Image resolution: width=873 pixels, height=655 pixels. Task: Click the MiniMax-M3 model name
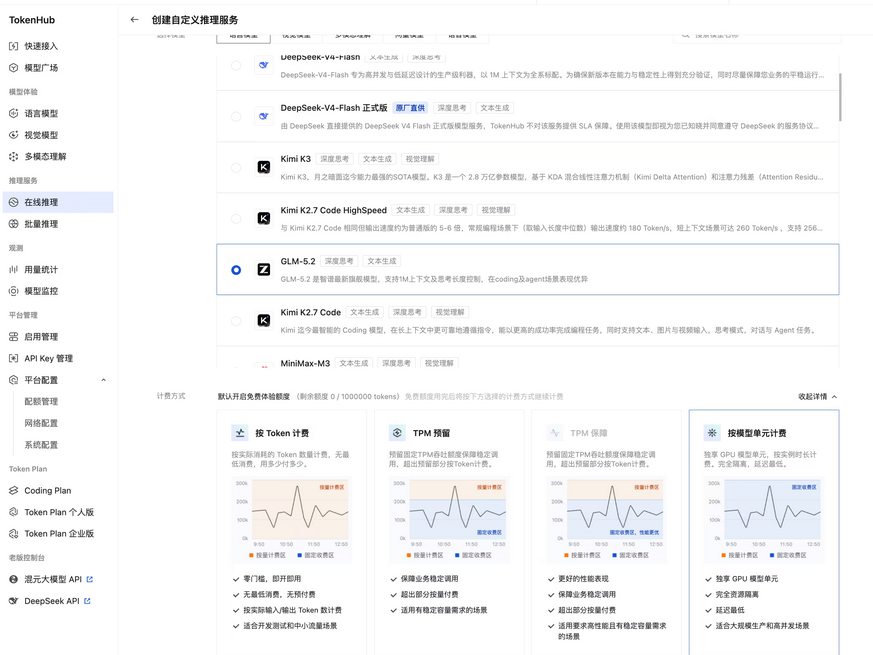click(x=305, y=363)
